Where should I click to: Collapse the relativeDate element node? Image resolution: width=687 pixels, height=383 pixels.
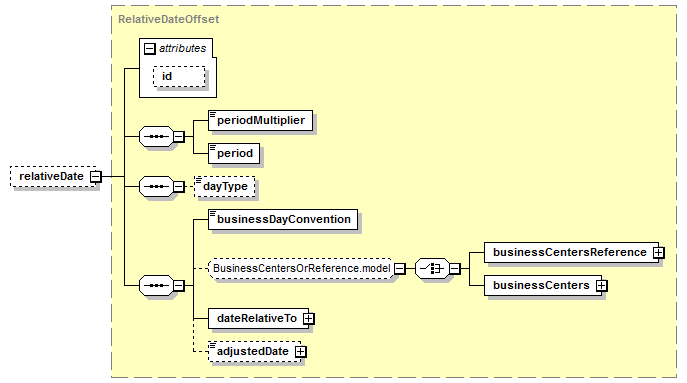[96, 177]
